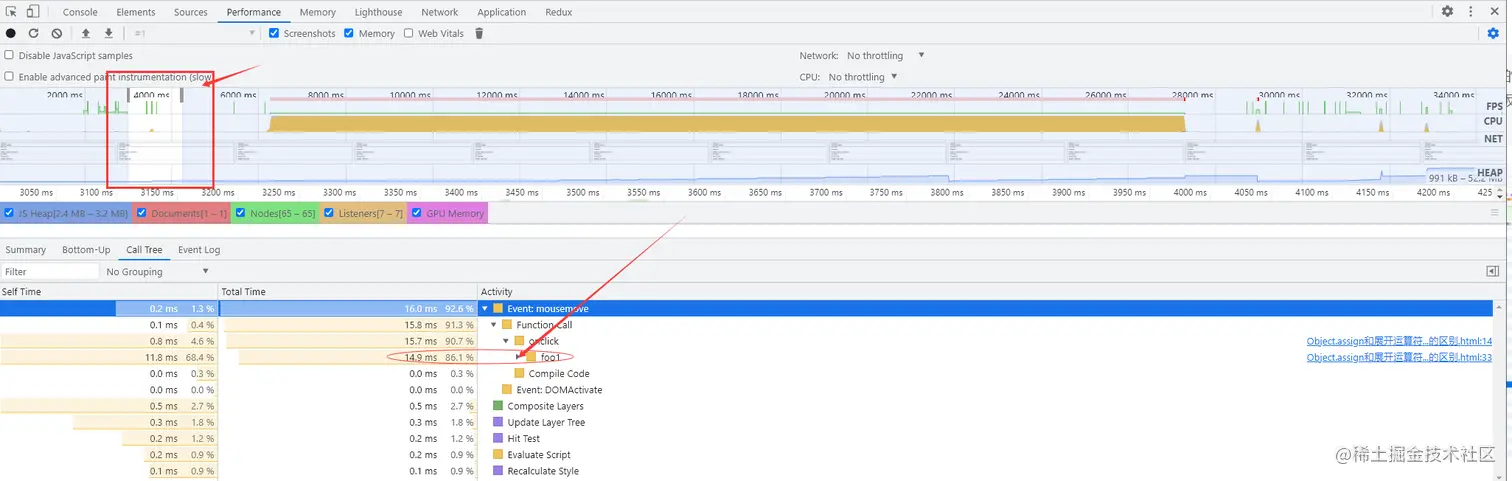Open the recording selector dropdown #1

click(194, 33)
